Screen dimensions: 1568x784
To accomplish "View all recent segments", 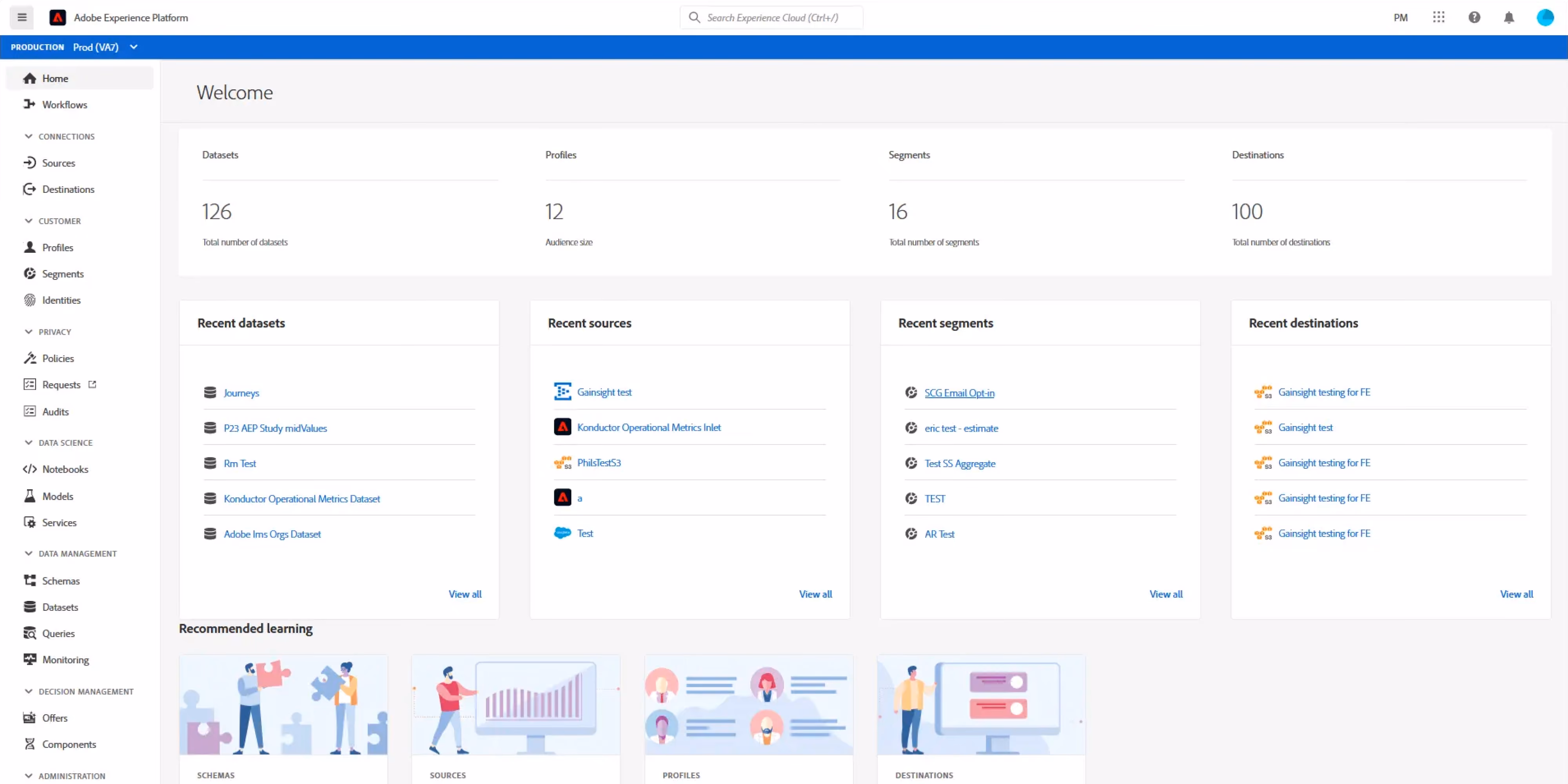I will click(1166, 594).
